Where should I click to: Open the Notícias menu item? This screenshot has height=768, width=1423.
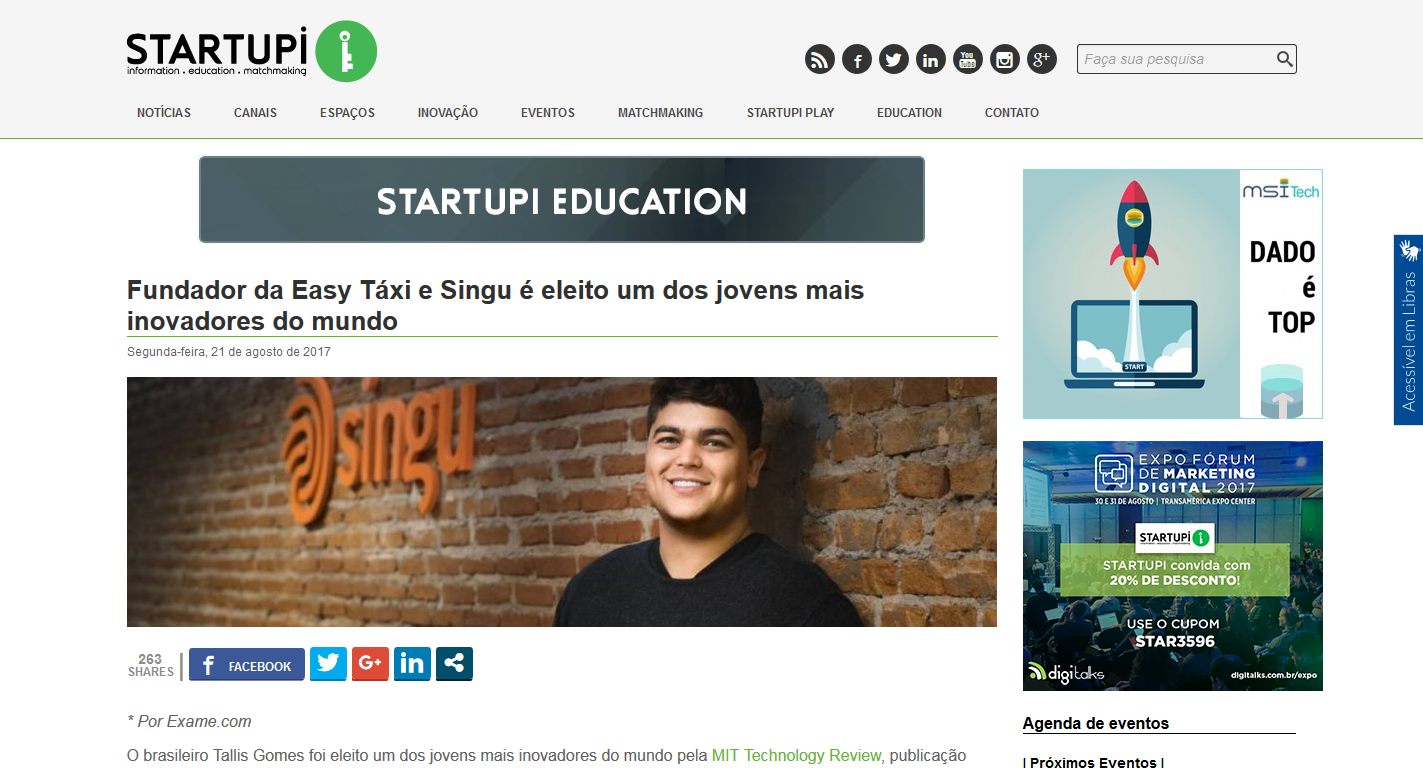pos(164,113)
